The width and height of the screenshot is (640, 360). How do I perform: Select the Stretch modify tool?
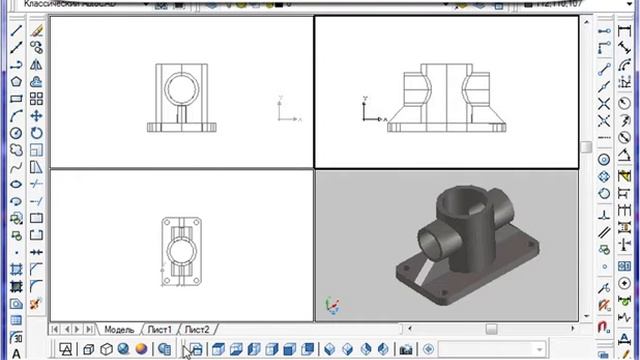36,167
